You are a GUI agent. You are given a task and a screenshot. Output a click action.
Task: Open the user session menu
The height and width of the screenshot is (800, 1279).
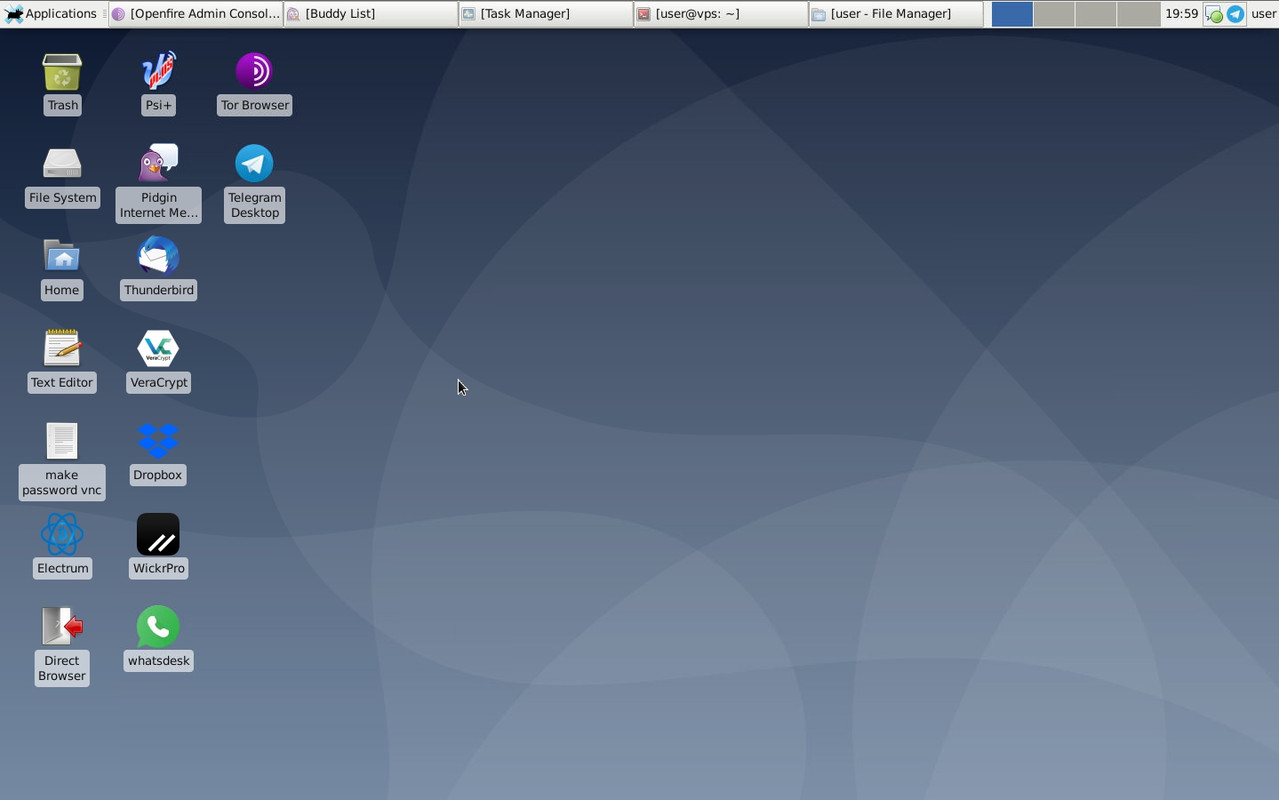click(1263, 14)
